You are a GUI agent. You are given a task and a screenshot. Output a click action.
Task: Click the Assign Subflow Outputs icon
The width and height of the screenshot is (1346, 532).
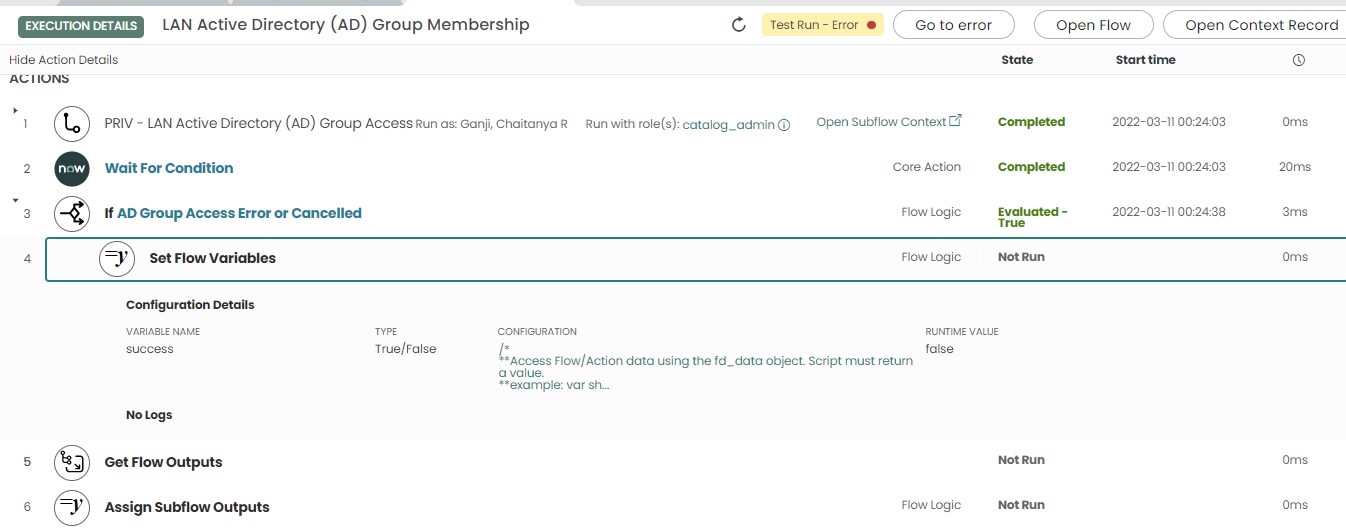72,507
